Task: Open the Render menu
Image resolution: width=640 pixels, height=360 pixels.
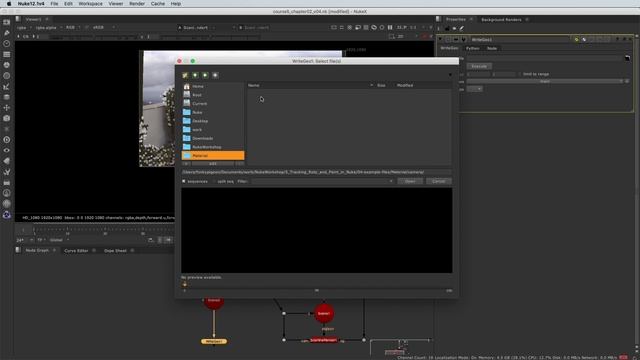Action: (137, 4)
